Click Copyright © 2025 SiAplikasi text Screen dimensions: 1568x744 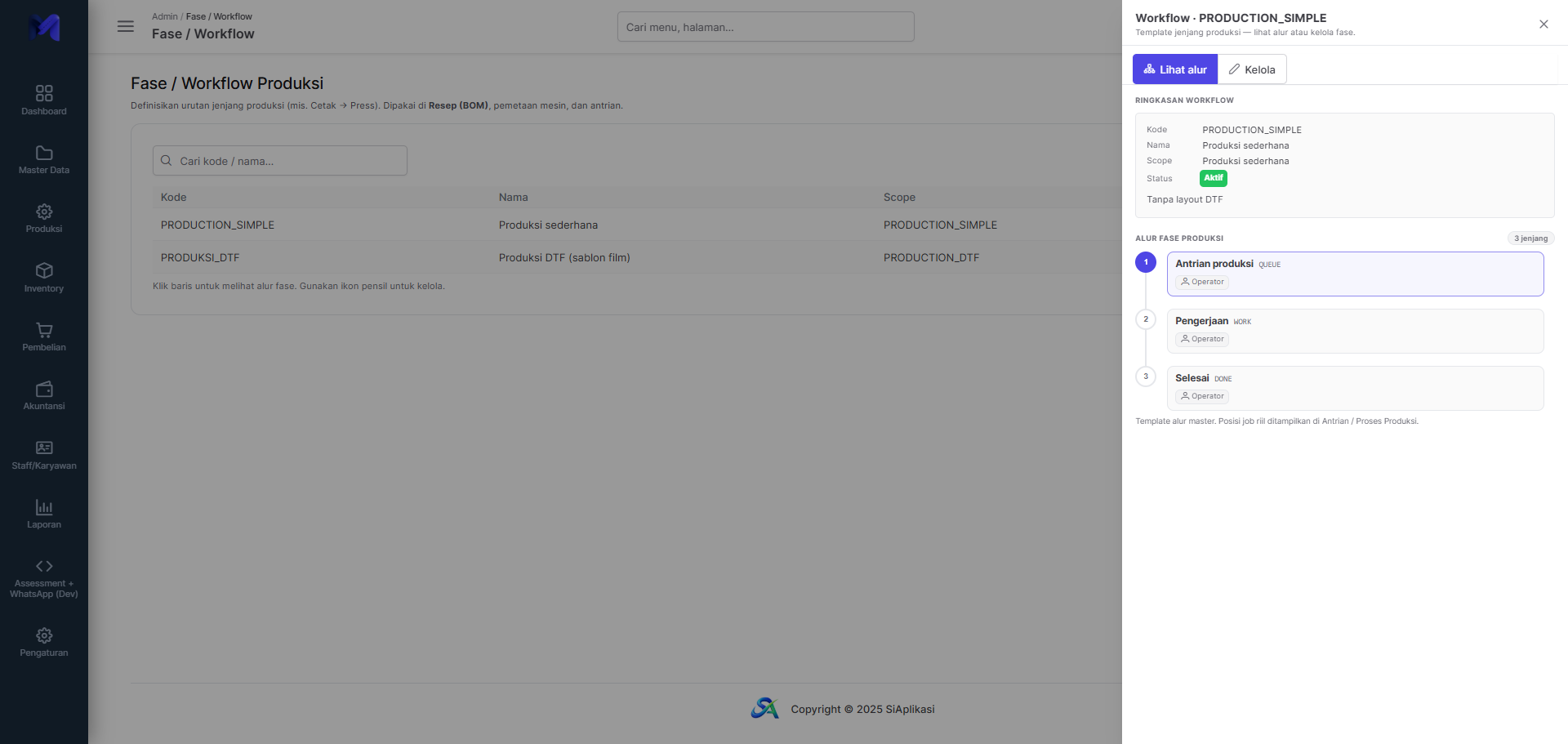pos(862,709)
